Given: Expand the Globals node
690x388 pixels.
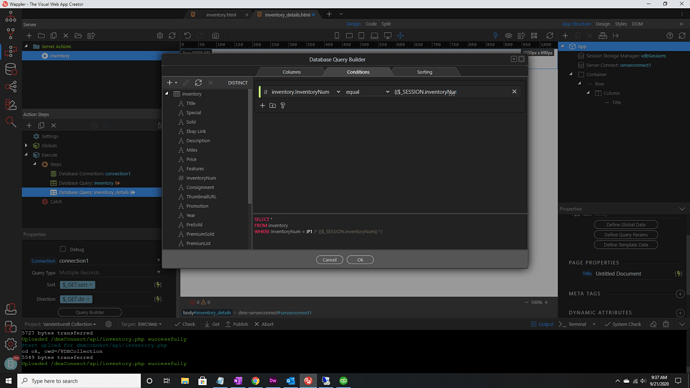Looking at the screenshot, I should click(26, 146).
